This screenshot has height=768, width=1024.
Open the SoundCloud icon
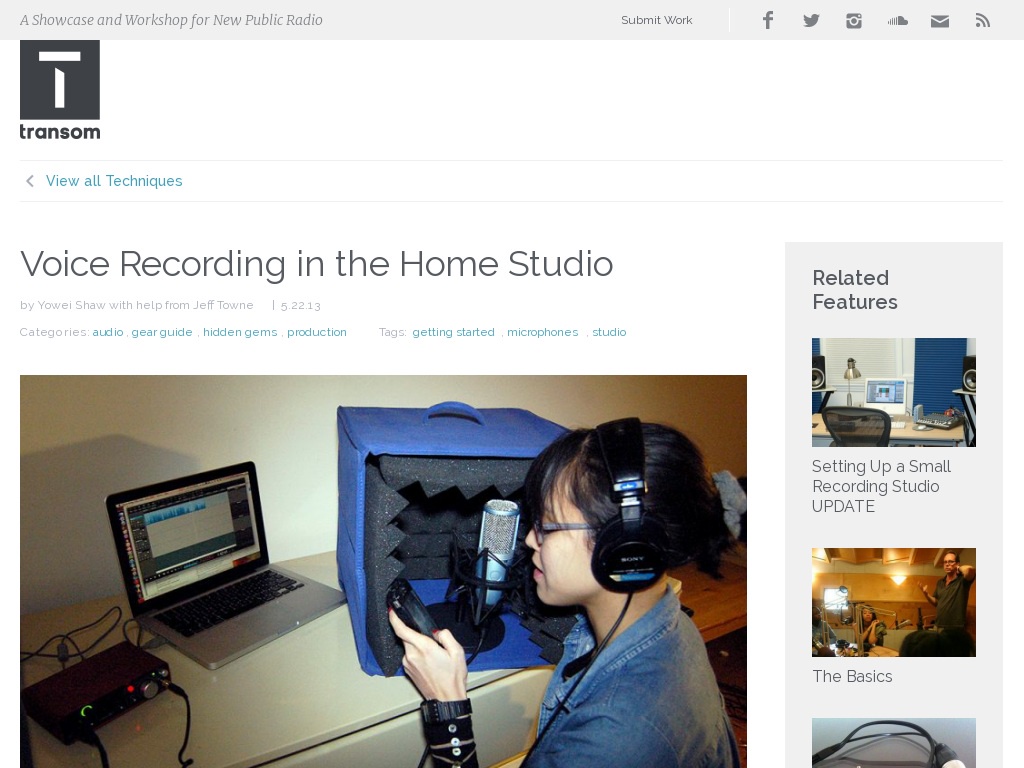[x=897, y=21]
